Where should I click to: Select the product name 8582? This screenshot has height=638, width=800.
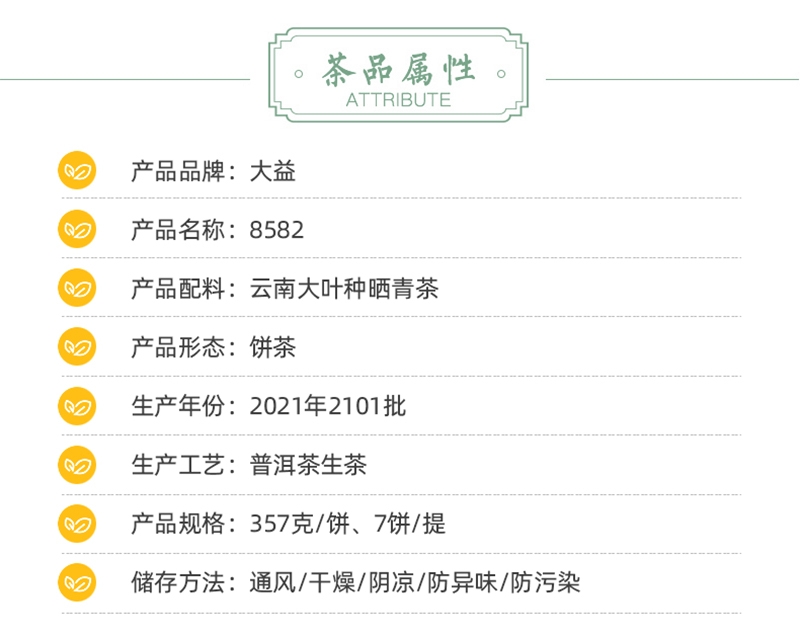277,230
